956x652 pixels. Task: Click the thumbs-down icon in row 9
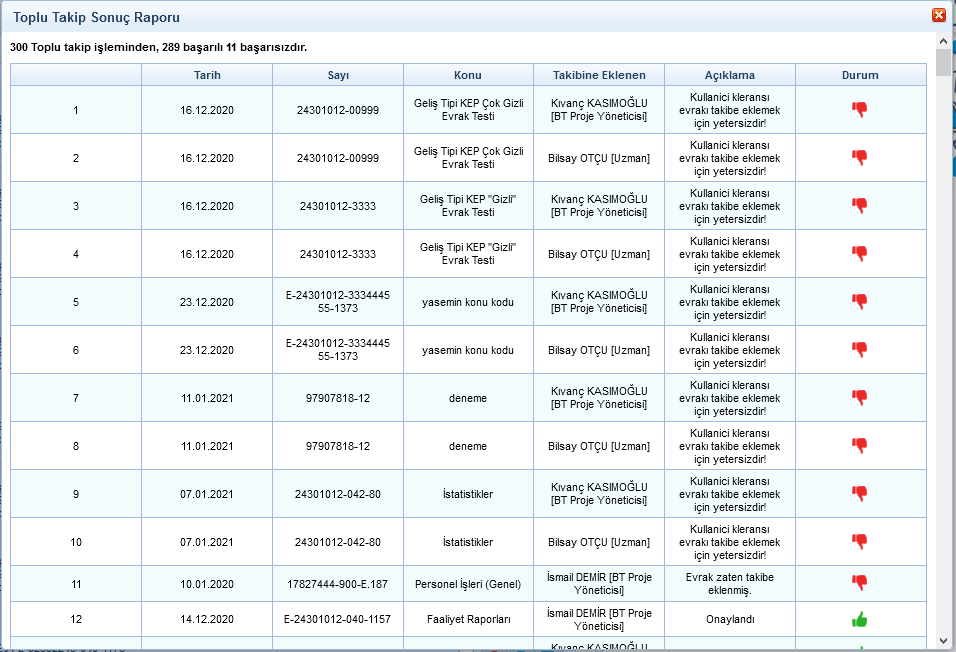[x=860, y=494]
